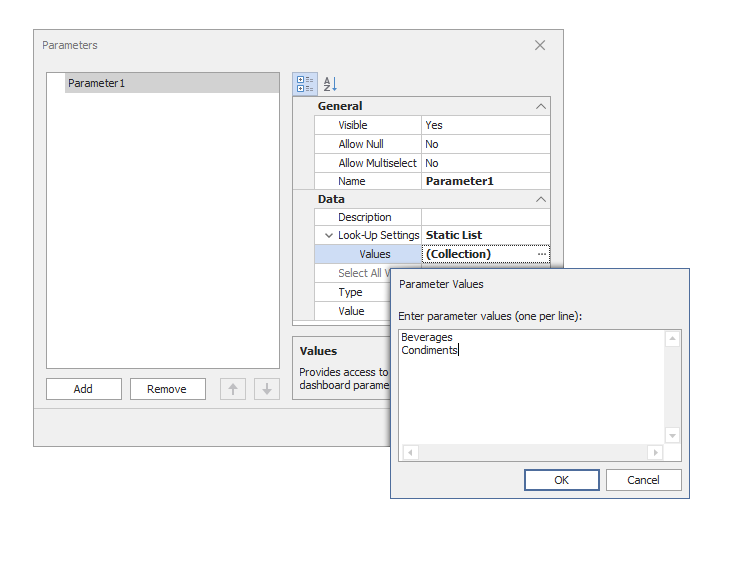Screen dimensions: 745x566
Task: Select the Description property label
Action: click(364, 217)
